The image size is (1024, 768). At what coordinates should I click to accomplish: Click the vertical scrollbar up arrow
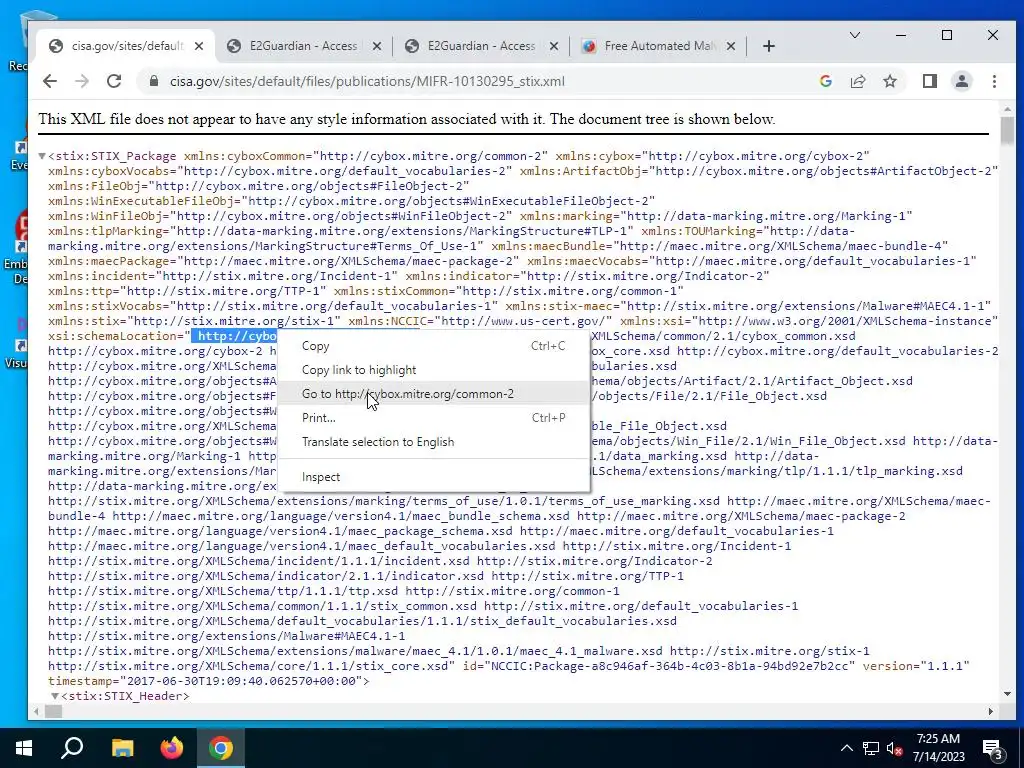coord(1007,108)
